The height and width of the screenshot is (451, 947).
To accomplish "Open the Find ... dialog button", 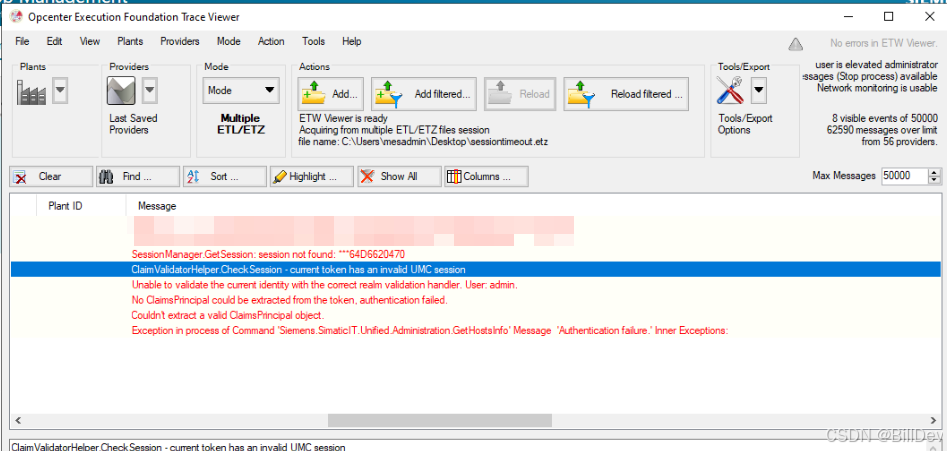I will tap(138, 176).
